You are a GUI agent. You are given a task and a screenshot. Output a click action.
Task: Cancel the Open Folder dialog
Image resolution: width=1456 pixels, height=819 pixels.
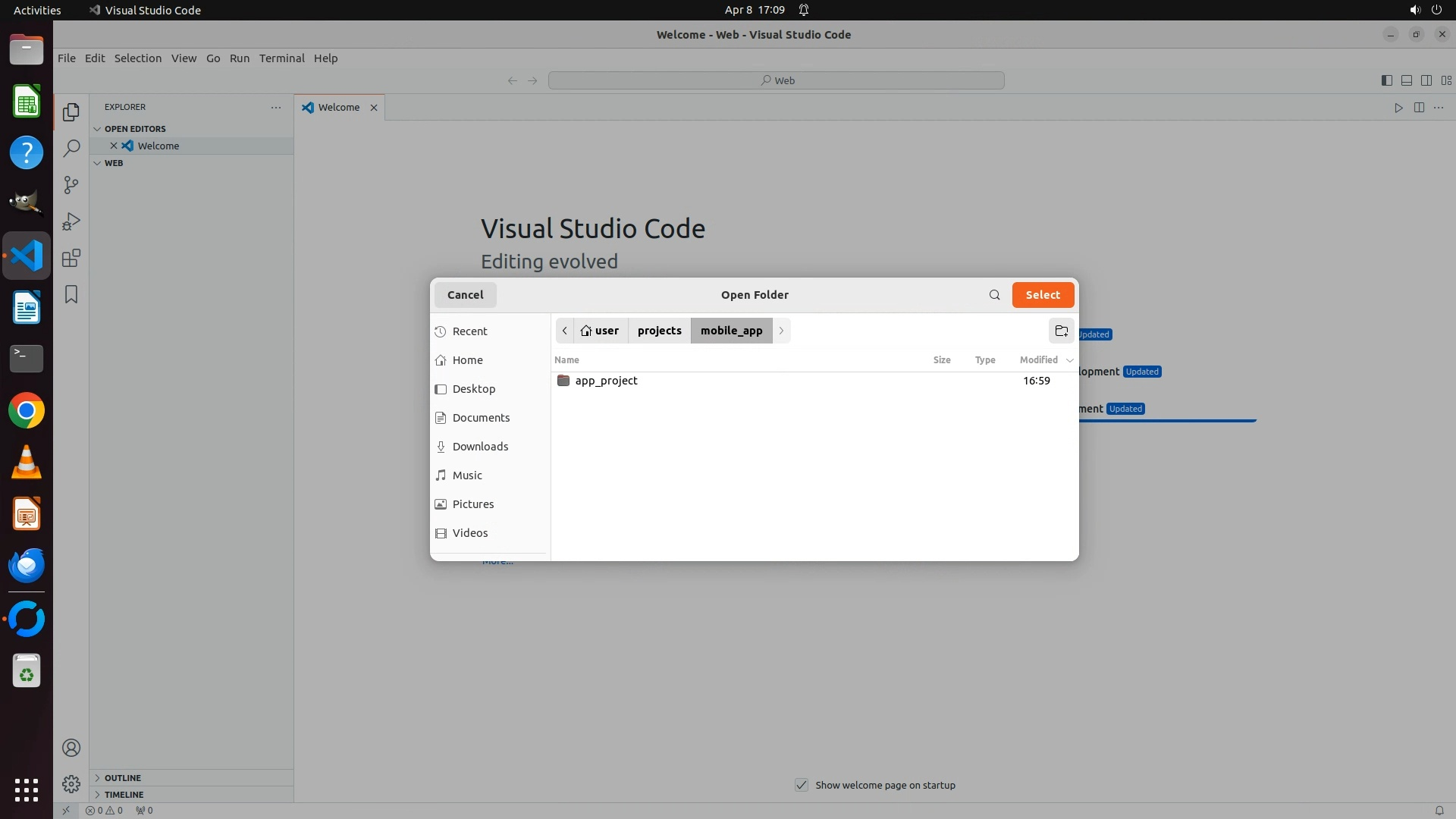pyautogui.click(x=465, y=295)
